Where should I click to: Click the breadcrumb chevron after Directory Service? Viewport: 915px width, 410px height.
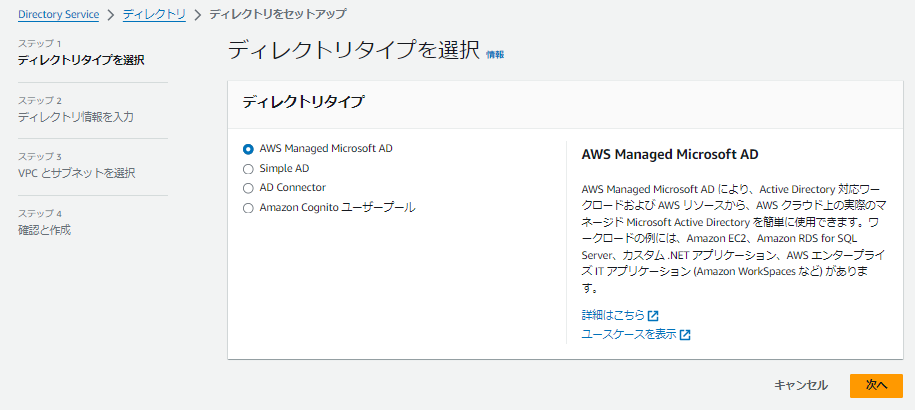(111, 15)
